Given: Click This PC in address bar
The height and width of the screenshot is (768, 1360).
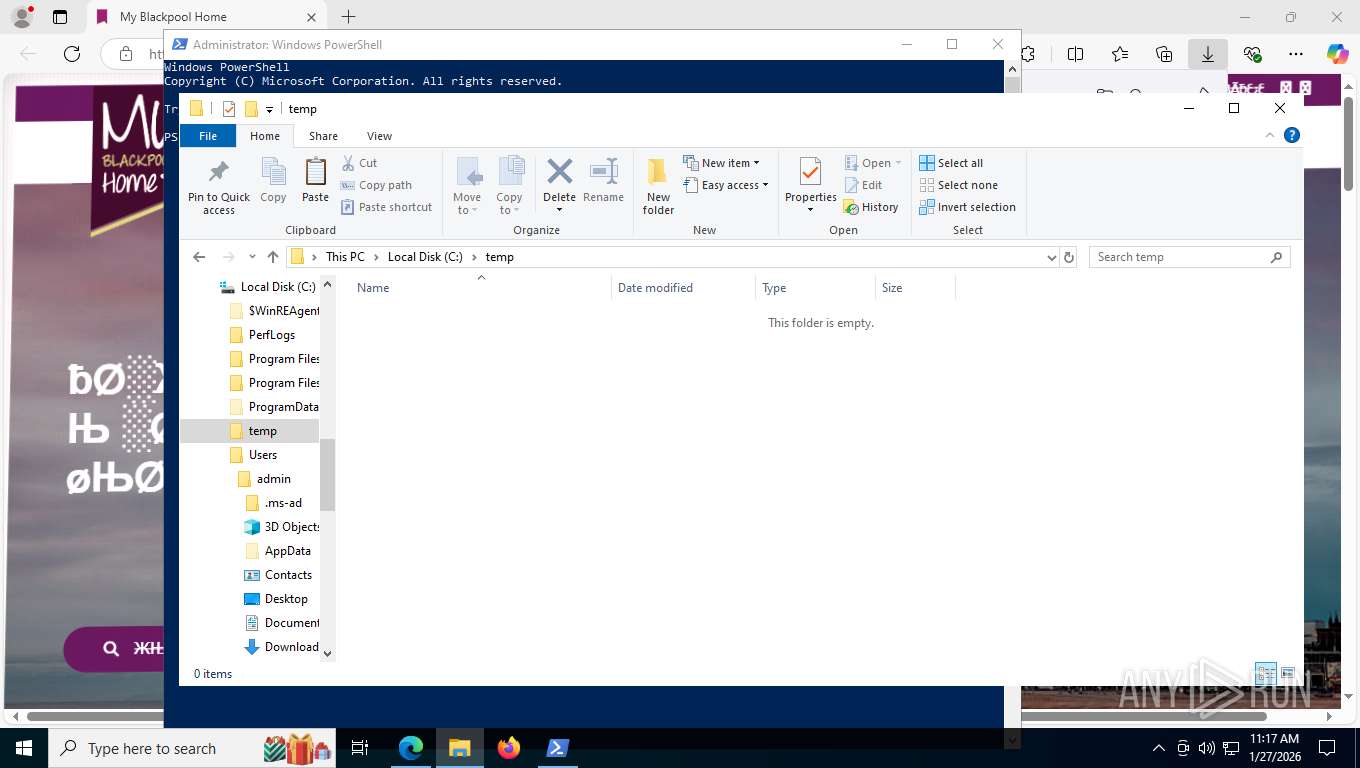Looking at the screenshot, I should [345, 257].
